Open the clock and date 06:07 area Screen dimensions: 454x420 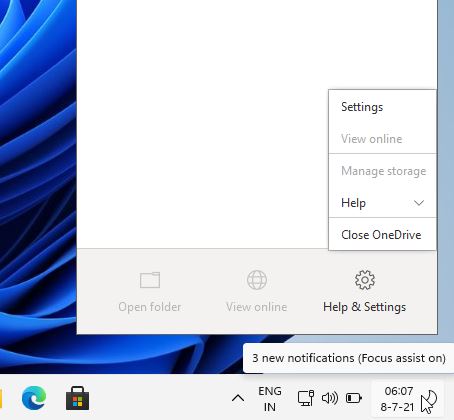[397, 399]
